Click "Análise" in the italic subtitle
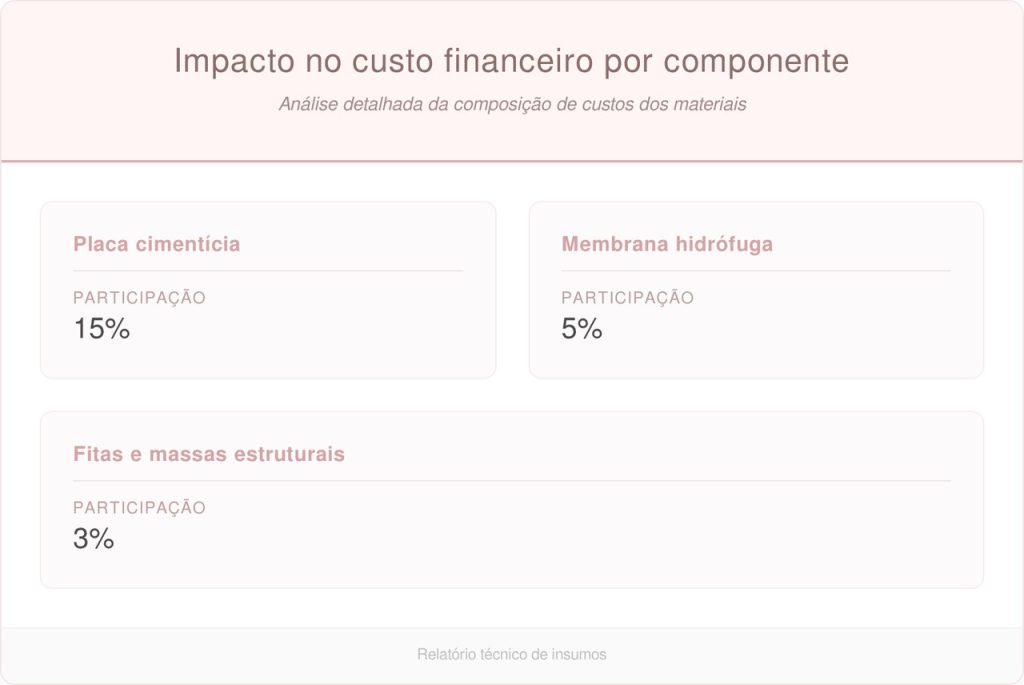 coord(305,104)
